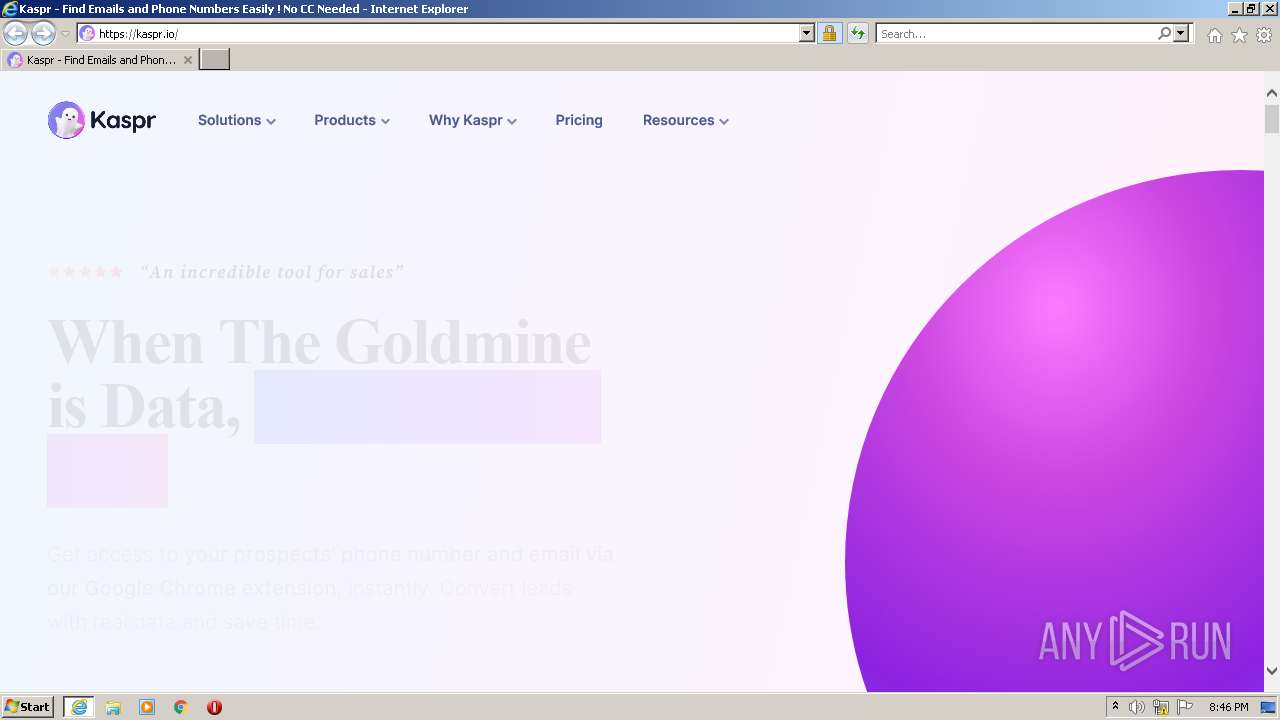Open a new blank tab
This screenshot has height=720, width=1280.
click(215, 59)
